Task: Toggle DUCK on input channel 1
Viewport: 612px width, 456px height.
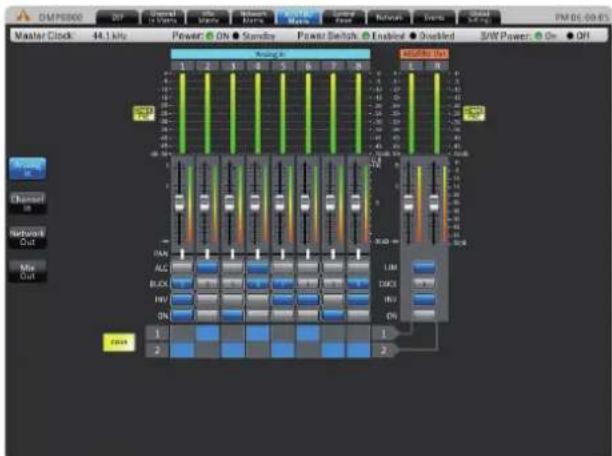Action: (x=182, y=283)
